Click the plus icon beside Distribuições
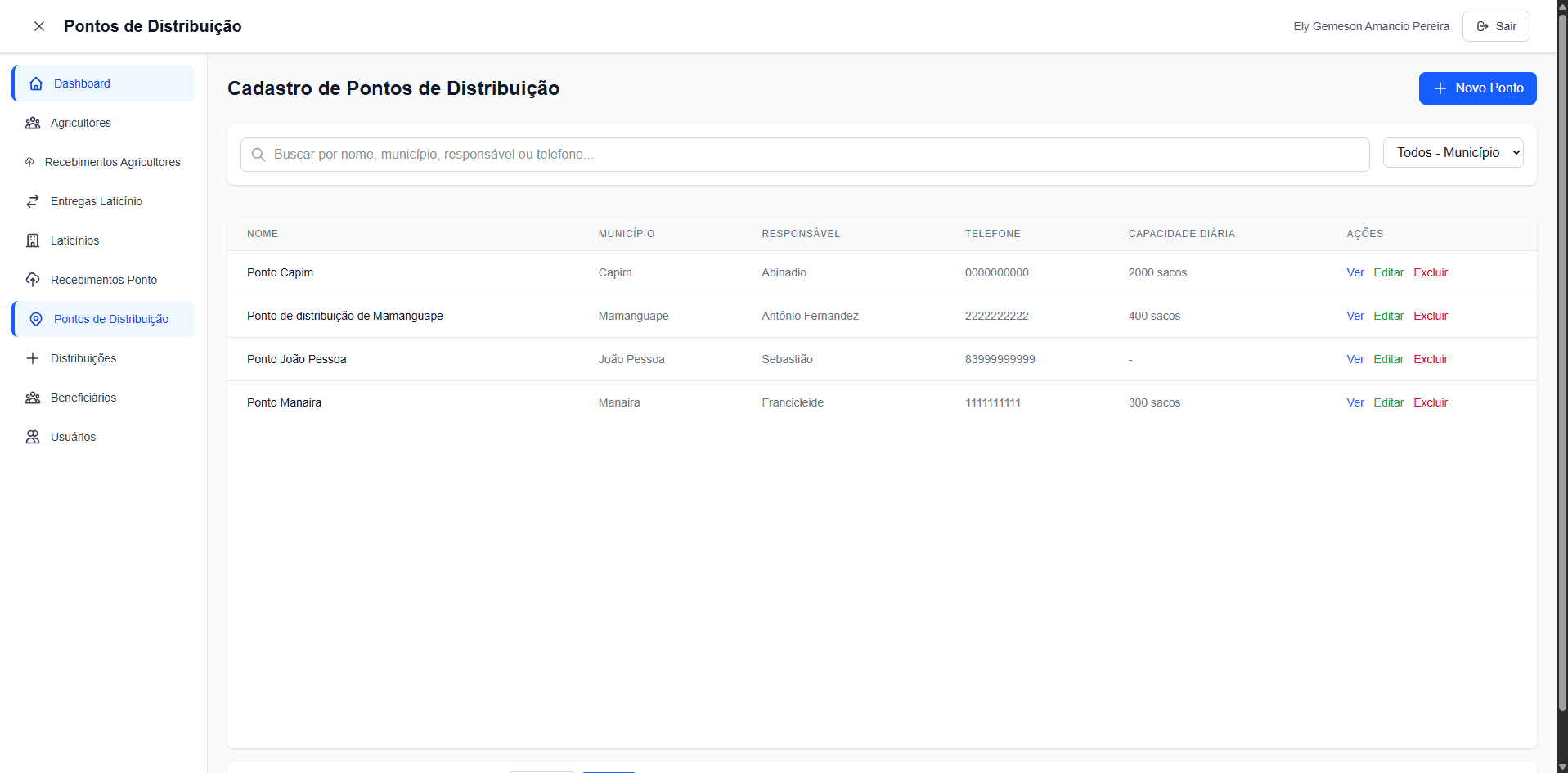The height and width of the screenshot is (773, 1568). coord(33,358)
